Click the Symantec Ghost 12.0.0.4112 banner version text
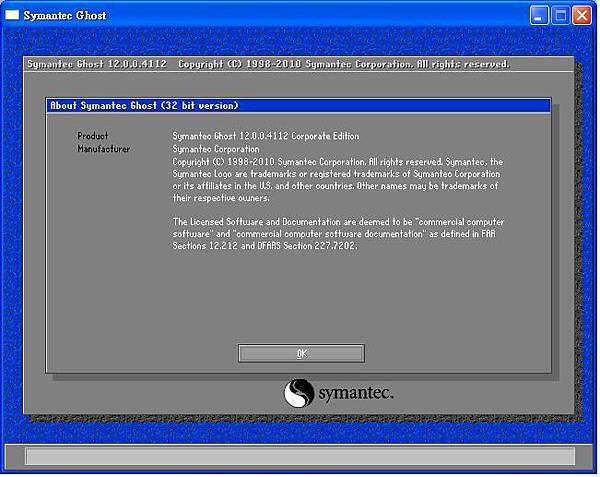600x477 pixels. tap(97, 64)
